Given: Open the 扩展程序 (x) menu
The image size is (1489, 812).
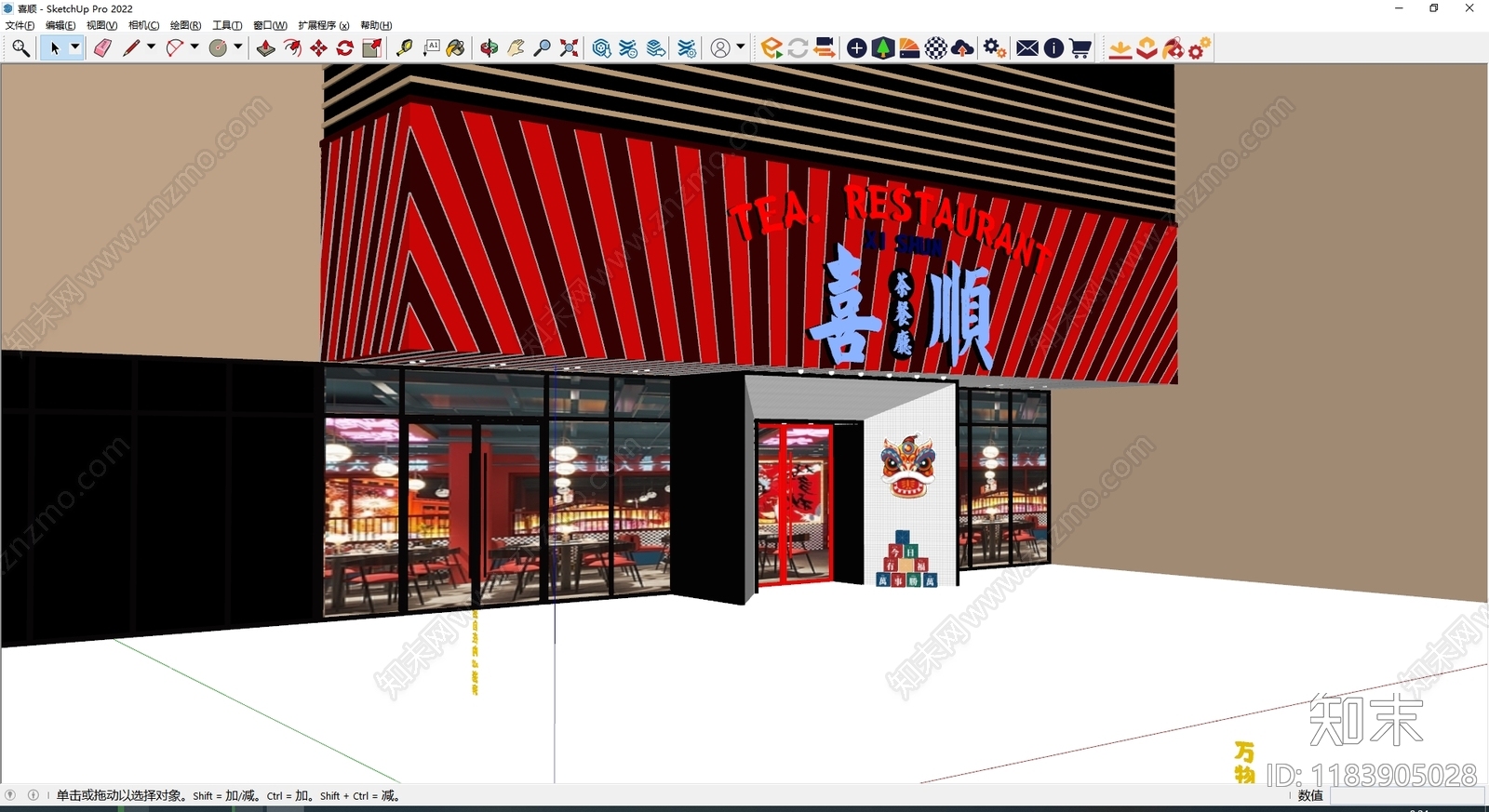Looking at the screenshot, I should click(x=323, y=25).
